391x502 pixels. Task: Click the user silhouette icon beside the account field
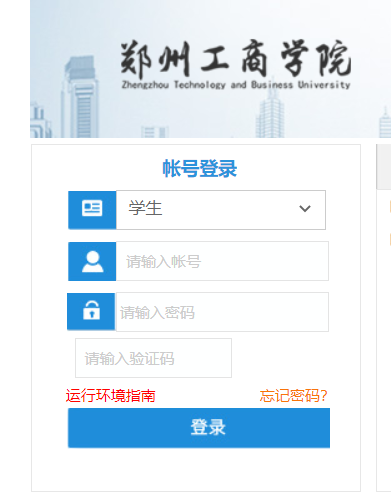point(92,262)
